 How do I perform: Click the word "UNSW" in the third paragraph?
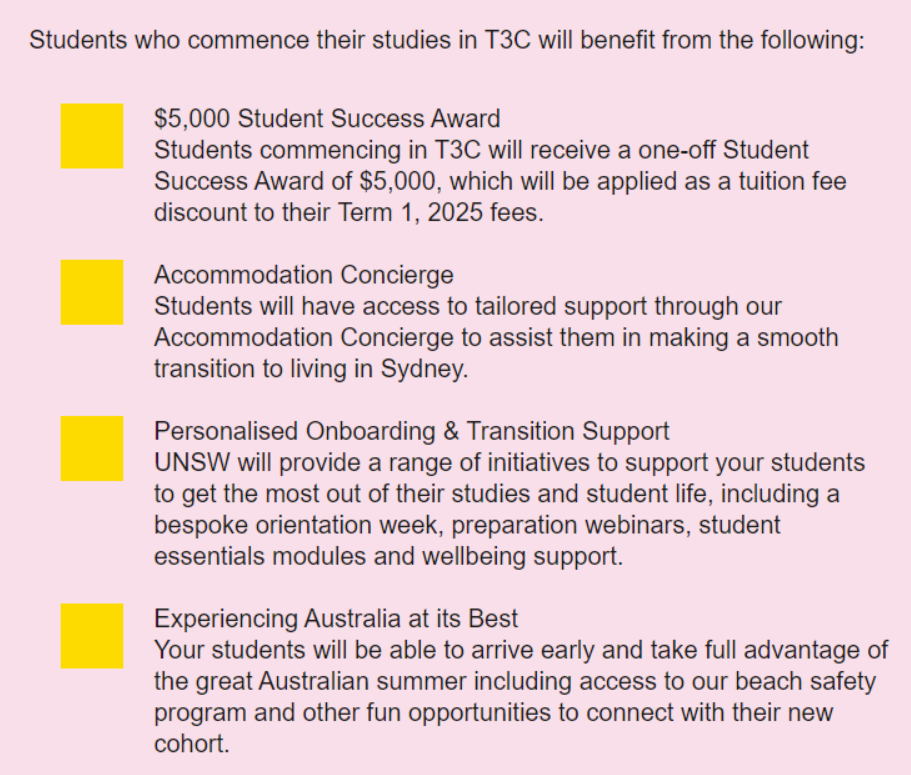coord(184,463)
